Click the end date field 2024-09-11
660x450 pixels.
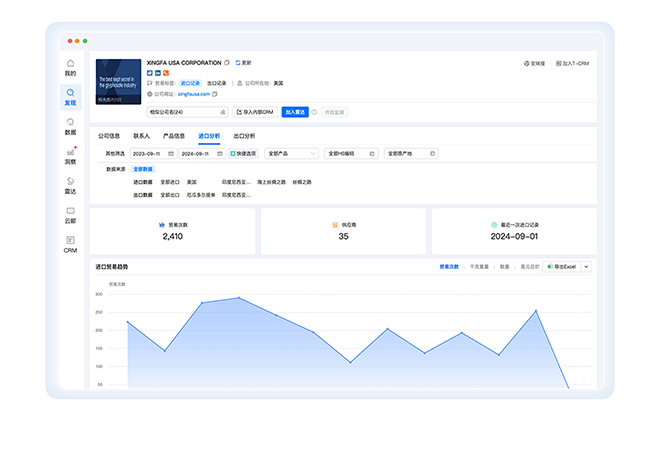coord(202,154)
